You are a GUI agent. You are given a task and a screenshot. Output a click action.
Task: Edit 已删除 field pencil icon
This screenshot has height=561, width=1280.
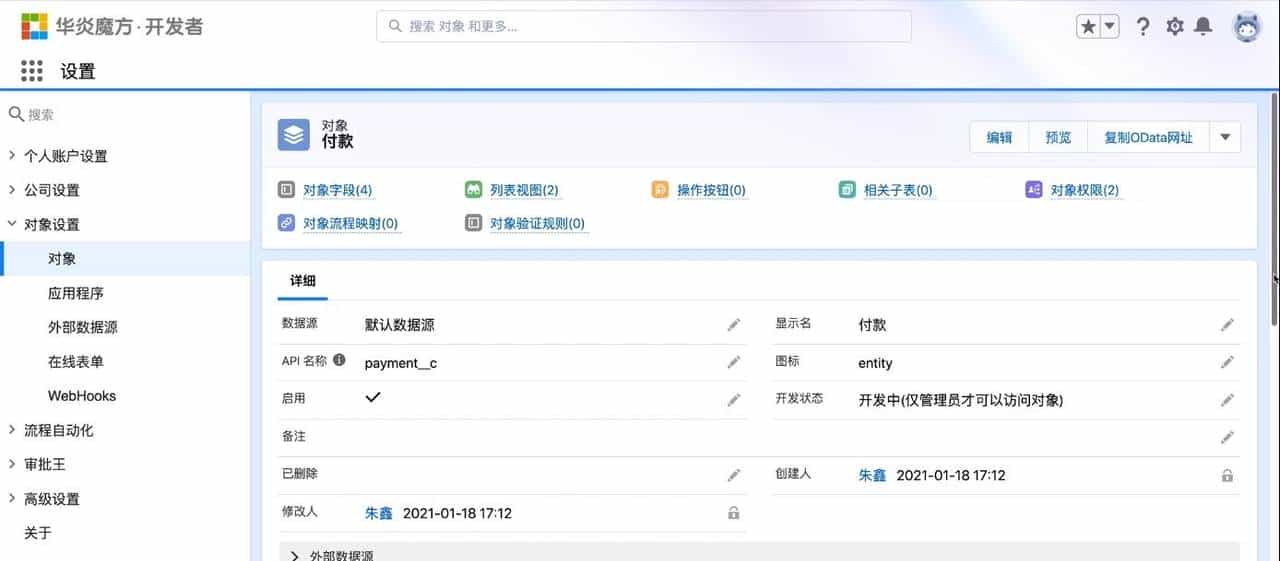click(x=734, y=475)
